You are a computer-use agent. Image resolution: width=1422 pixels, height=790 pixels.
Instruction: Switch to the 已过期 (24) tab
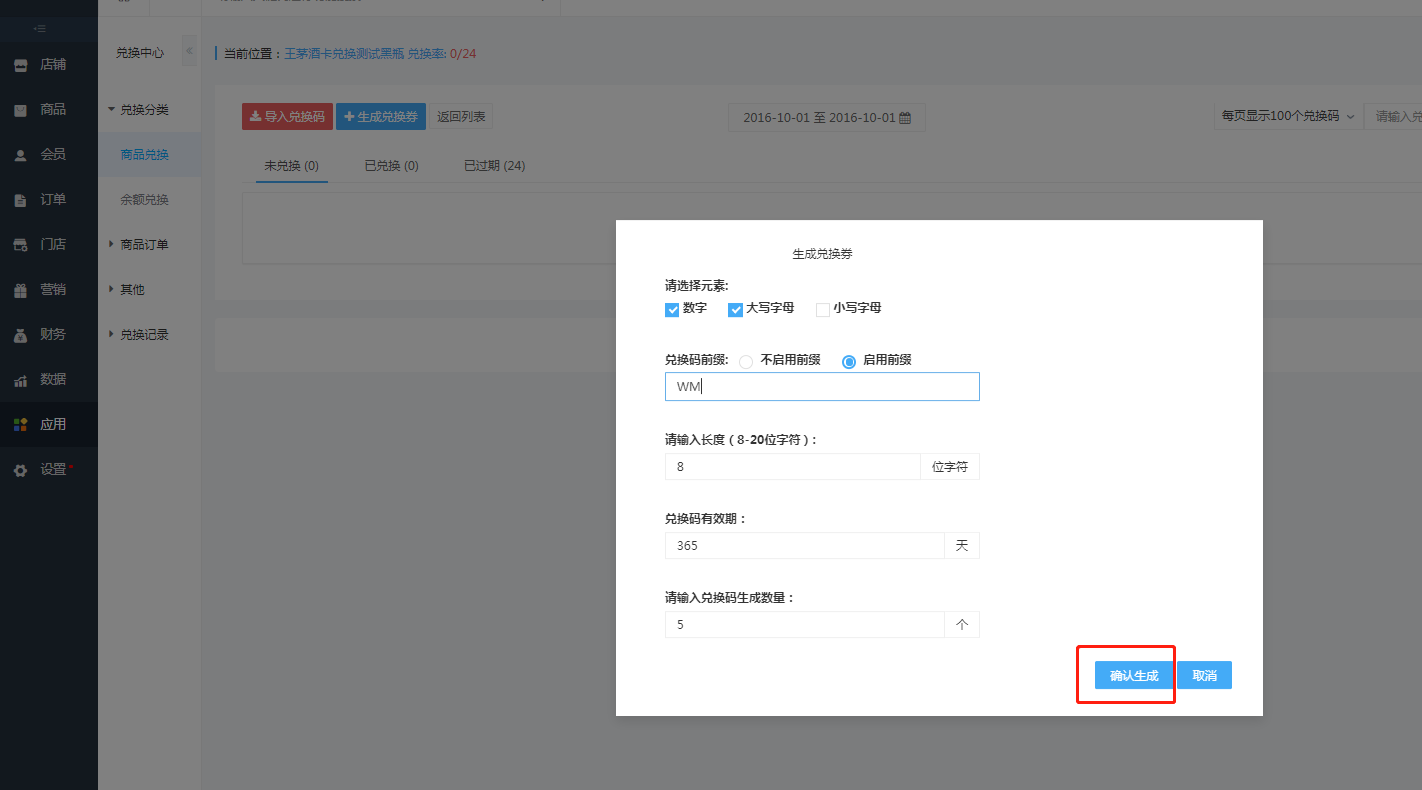point(494,166)
